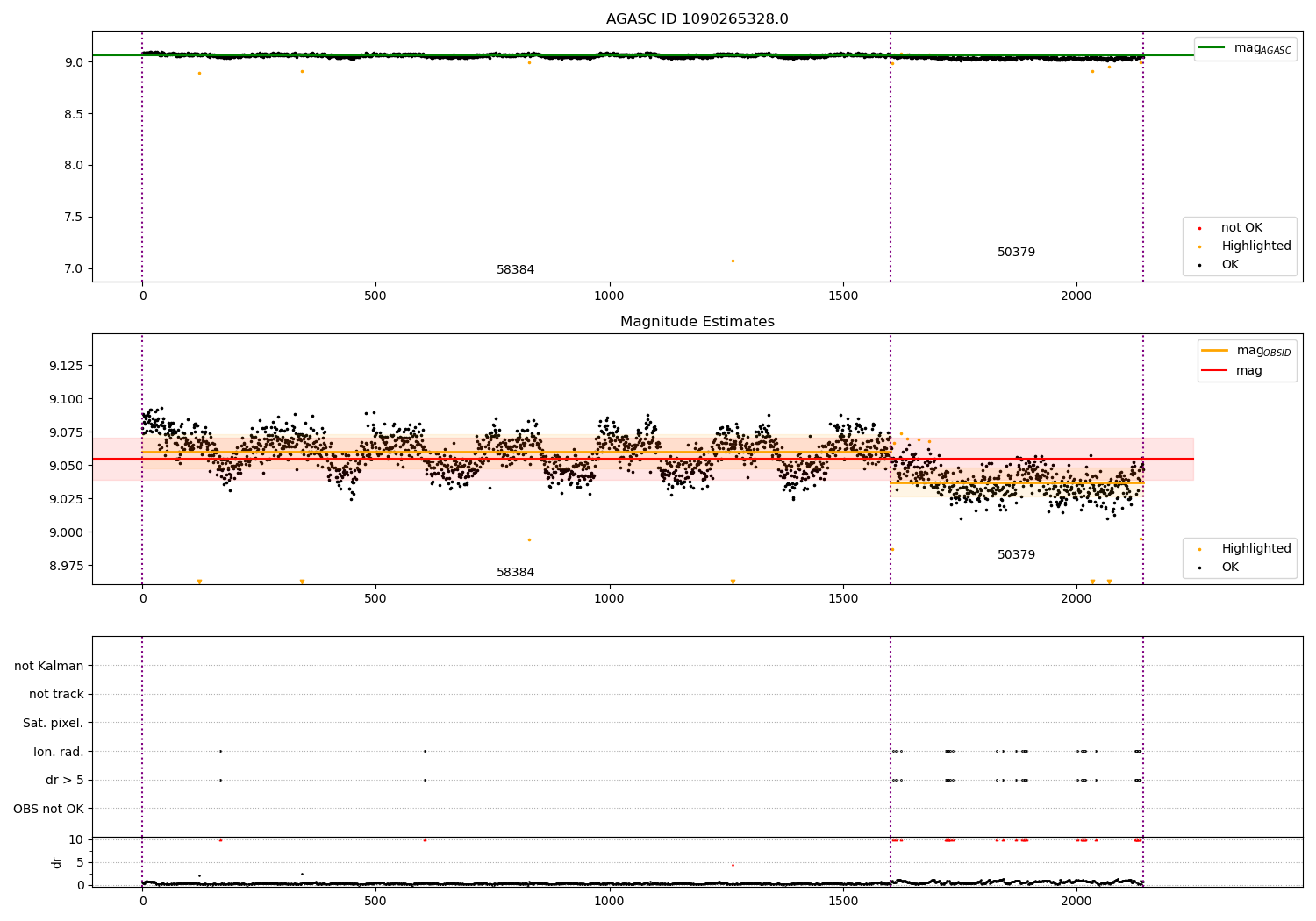Select the 'not OK' legend entry
This screenshot has width=1316, height=921.
tap(1241, 228)
